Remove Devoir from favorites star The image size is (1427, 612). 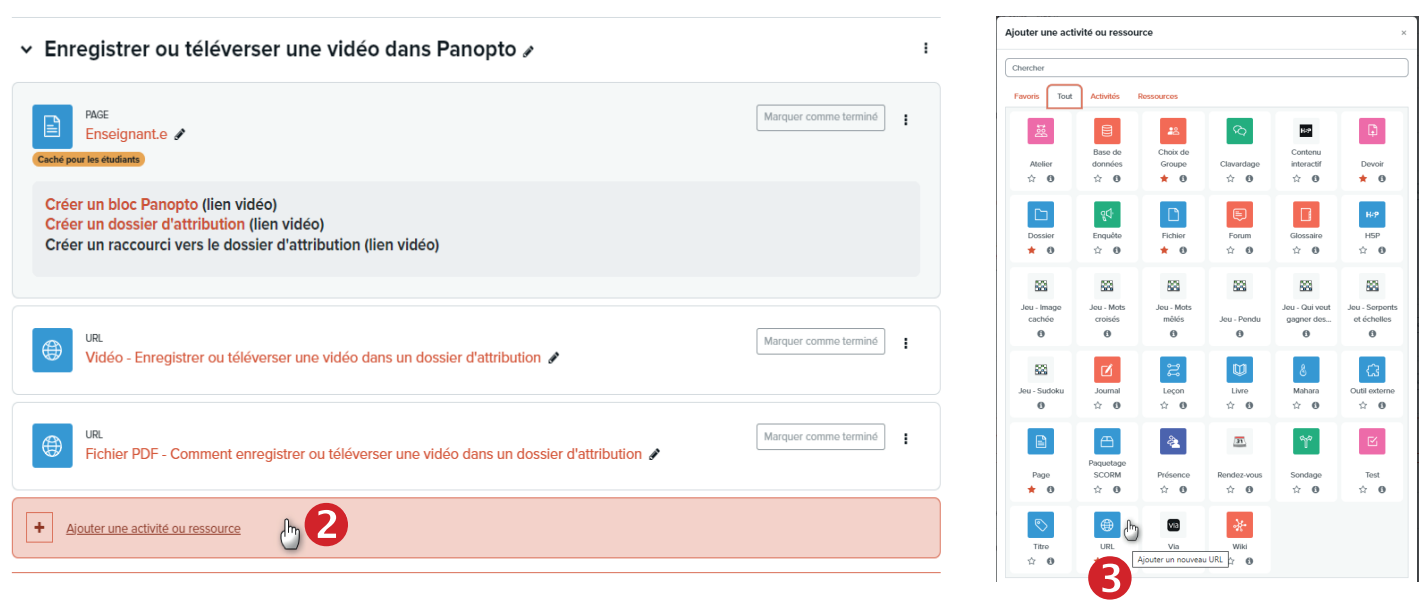(x=1362, y=178)
